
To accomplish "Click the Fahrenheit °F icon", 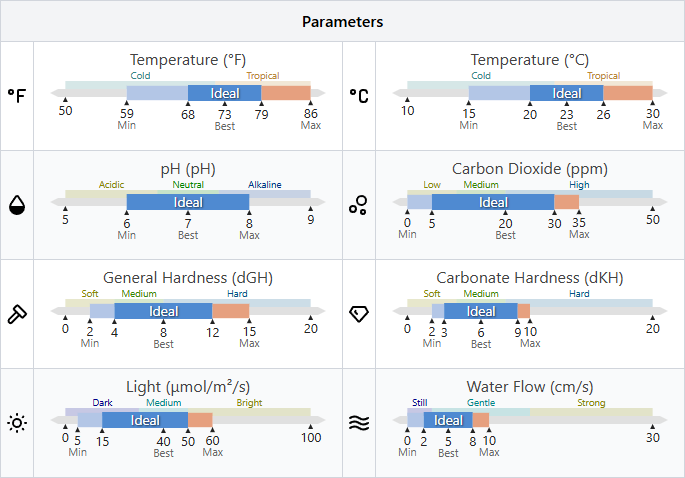I will click(17, 96).
